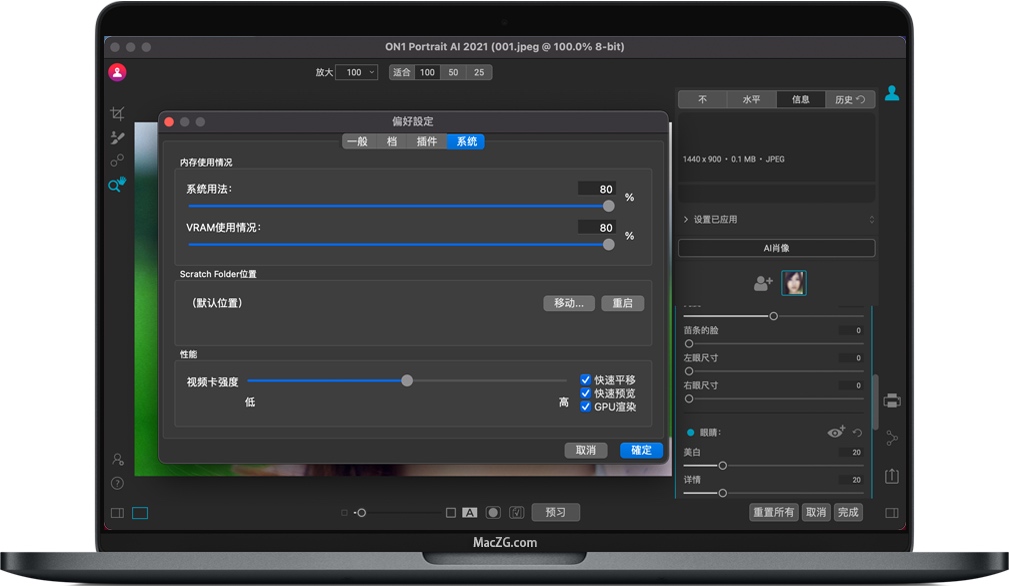Disable the GPU渲染 checkbox

pos(586,407)
